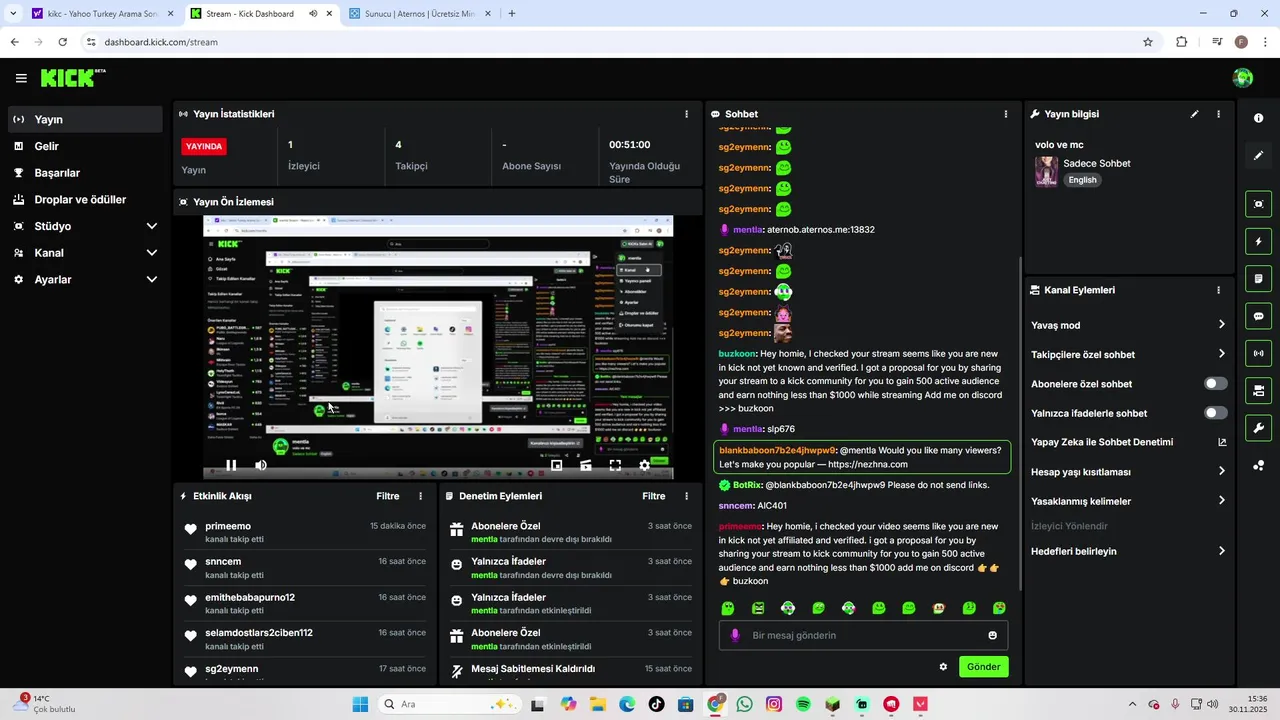
Task: Click the wrench widget in right rail
Action: (x=1258, y=428)
